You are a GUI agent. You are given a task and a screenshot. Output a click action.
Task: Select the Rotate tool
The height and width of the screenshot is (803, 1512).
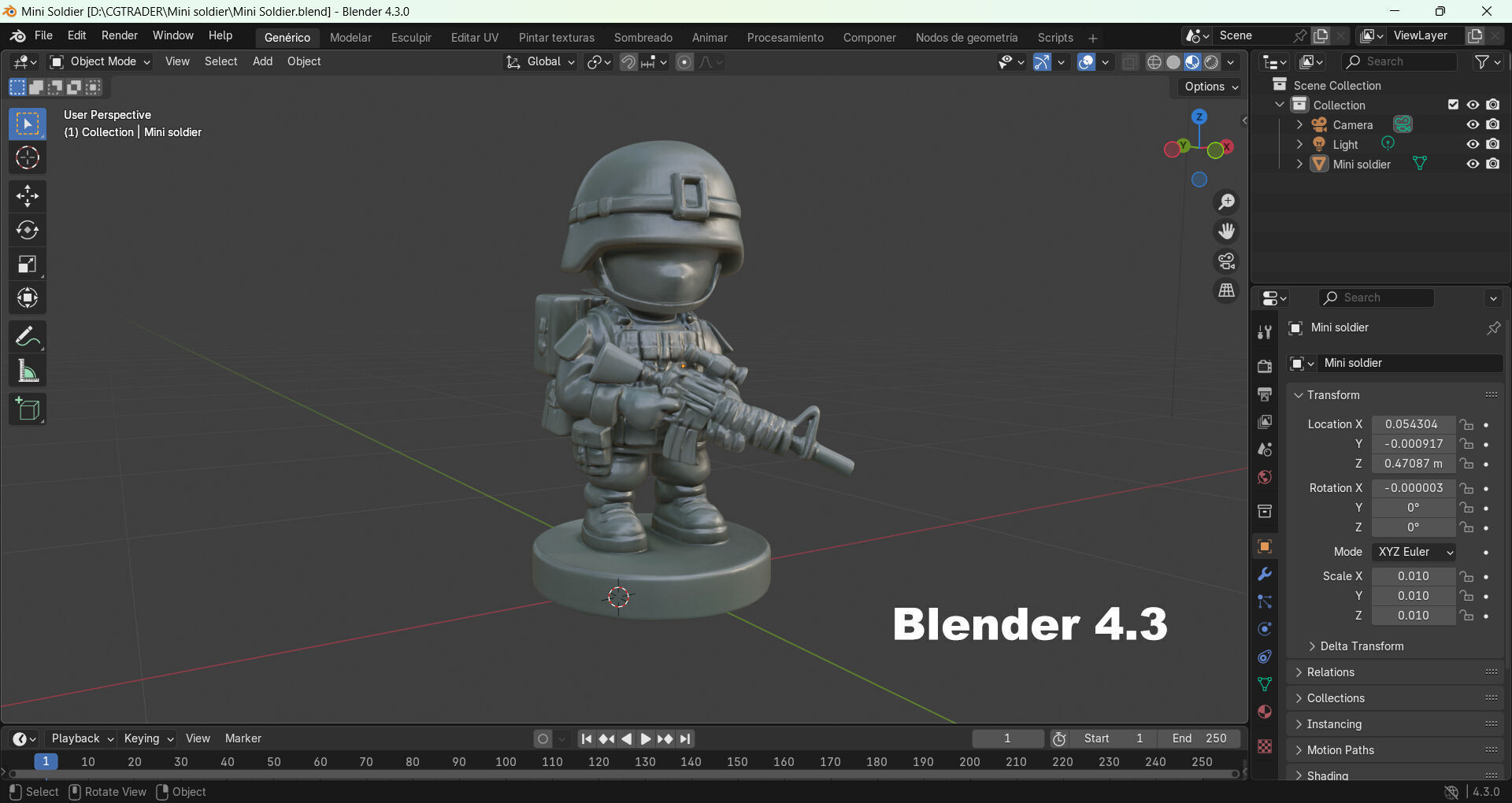pyautogui.click(x=28, y=230)
